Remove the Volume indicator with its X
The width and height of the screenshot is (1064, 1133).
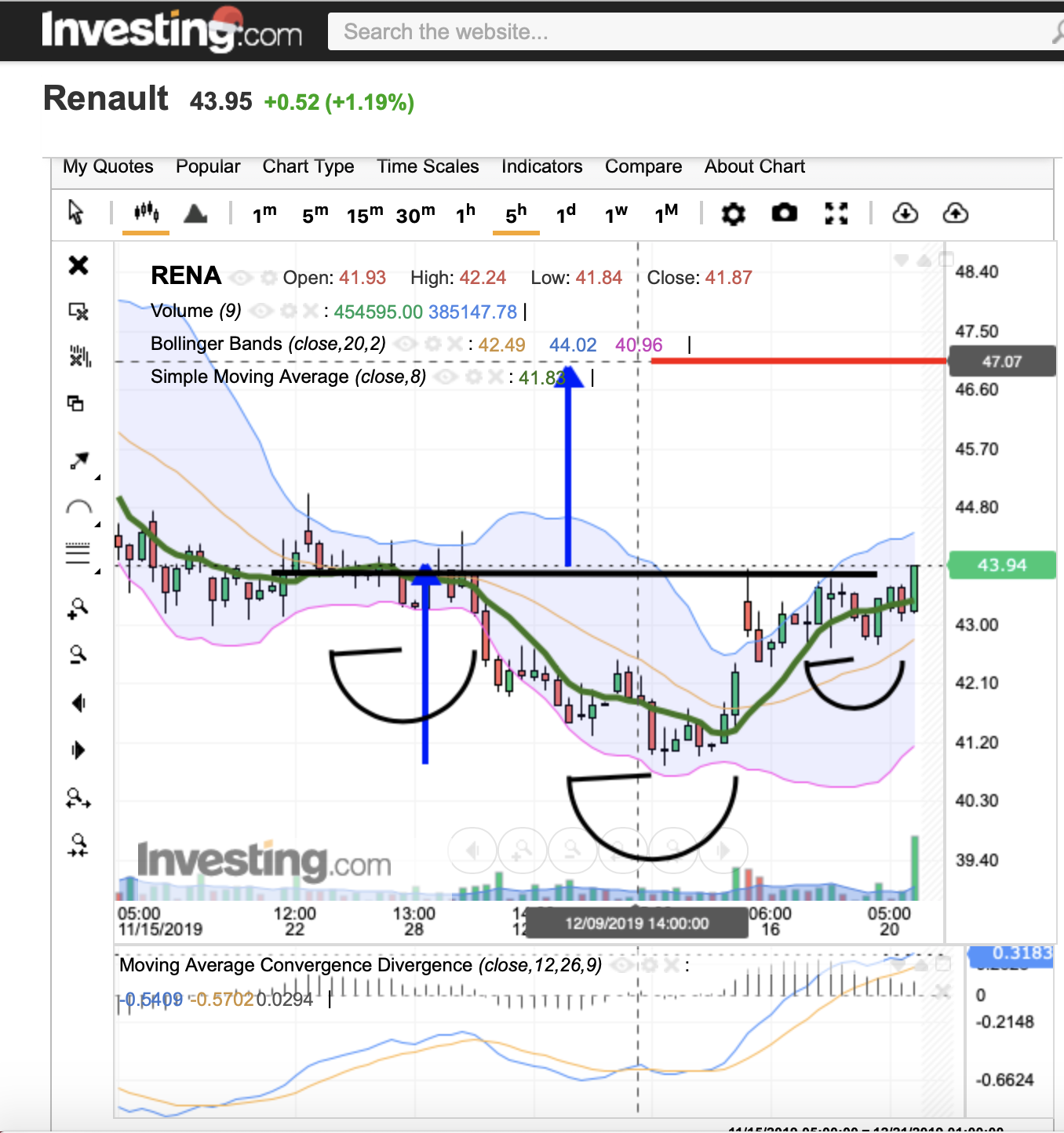click(x=310, y=311)
